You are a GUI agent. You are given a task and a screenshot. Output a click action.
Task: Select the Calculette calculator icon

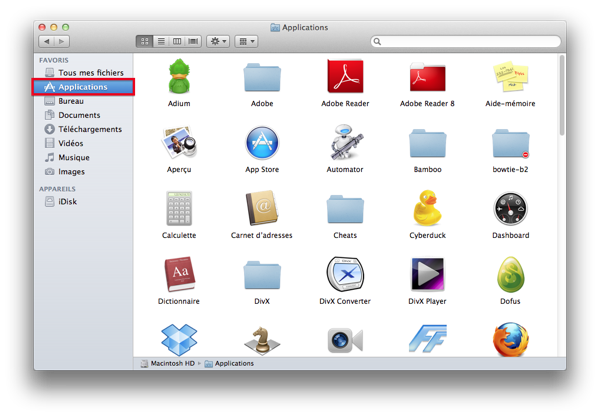(x=179, y=208)
